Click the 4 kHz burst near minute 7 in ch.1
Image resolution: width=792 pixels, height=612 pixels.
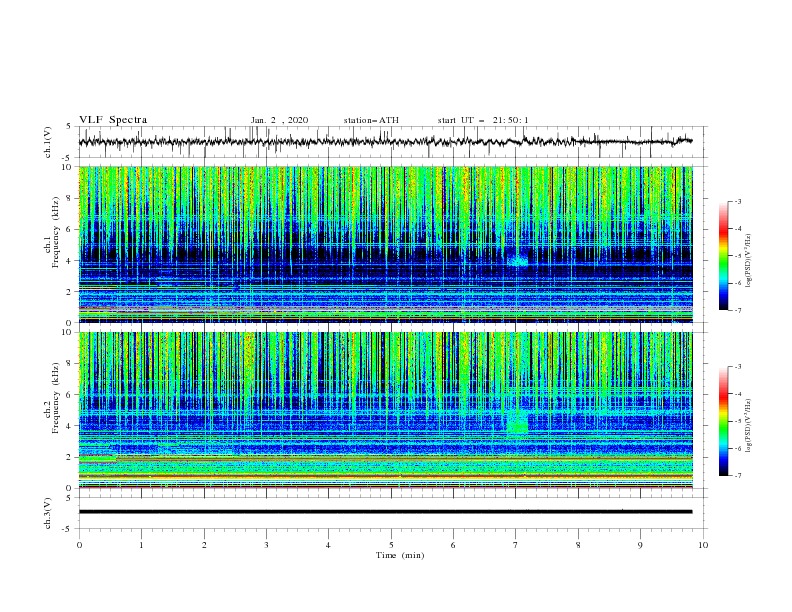pyautogui.click(x=518, y=261)
